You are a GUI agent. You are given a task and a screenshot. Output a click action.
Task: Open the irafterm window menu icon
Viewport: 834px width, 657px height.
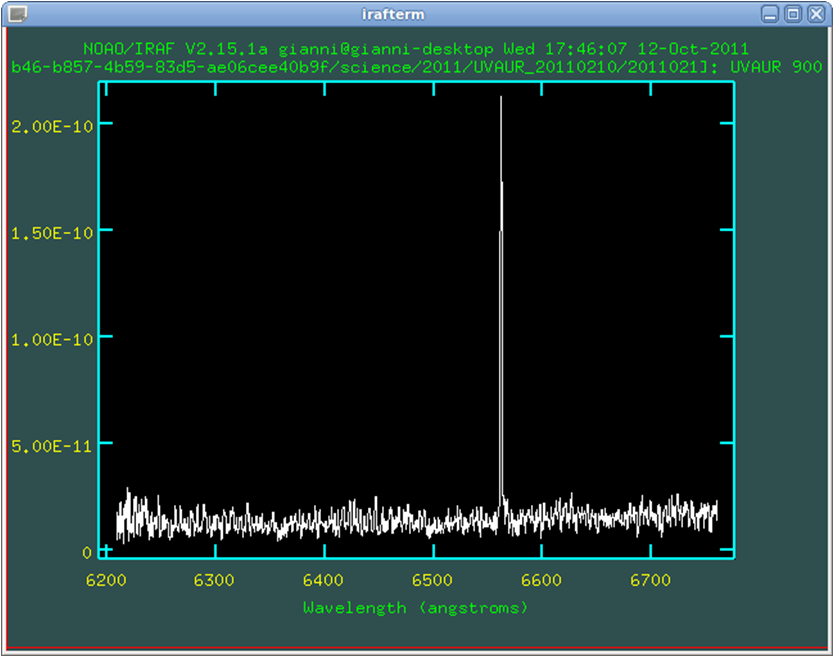18,14
